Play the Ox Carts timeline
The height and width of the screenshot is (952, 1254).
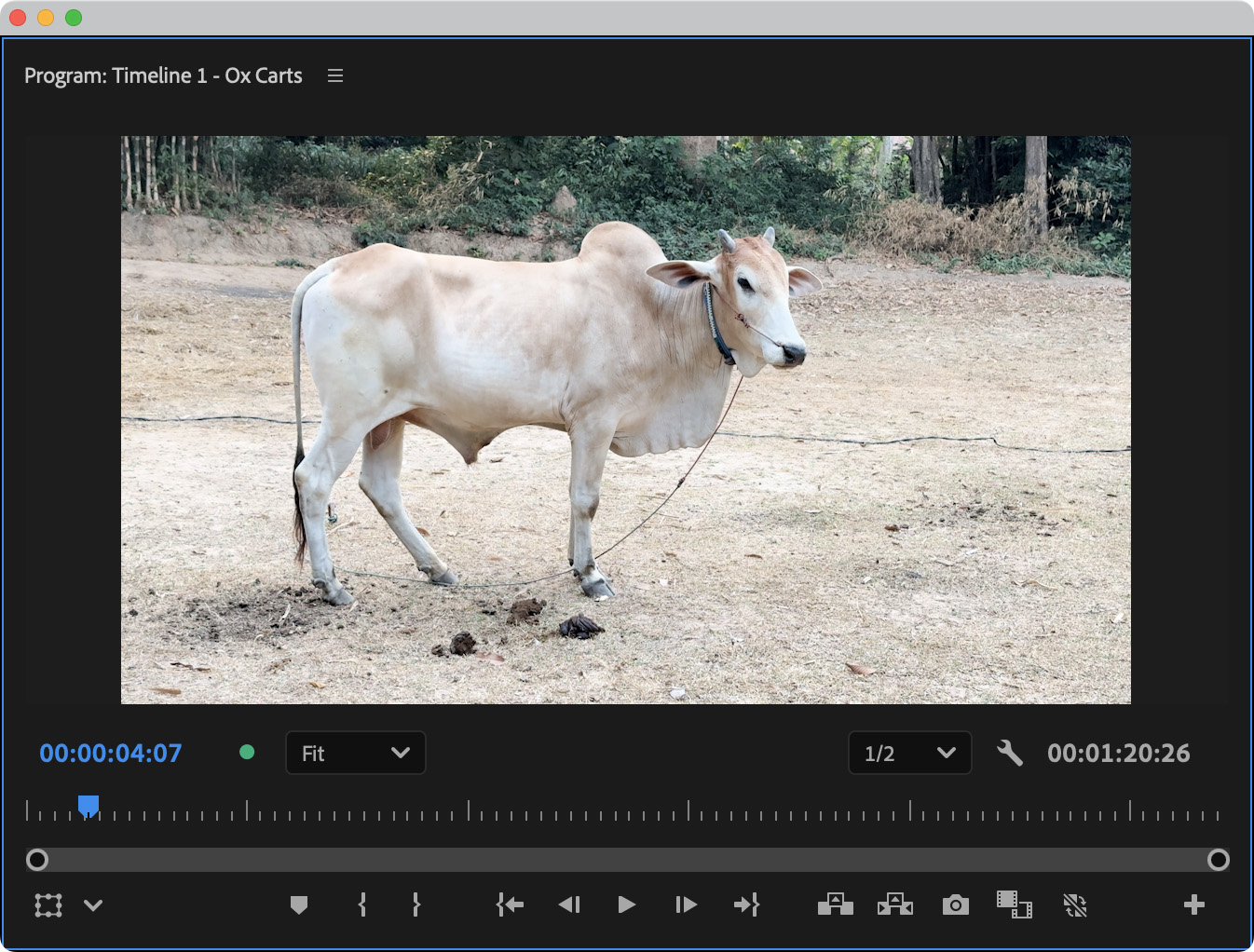(627, 904)
